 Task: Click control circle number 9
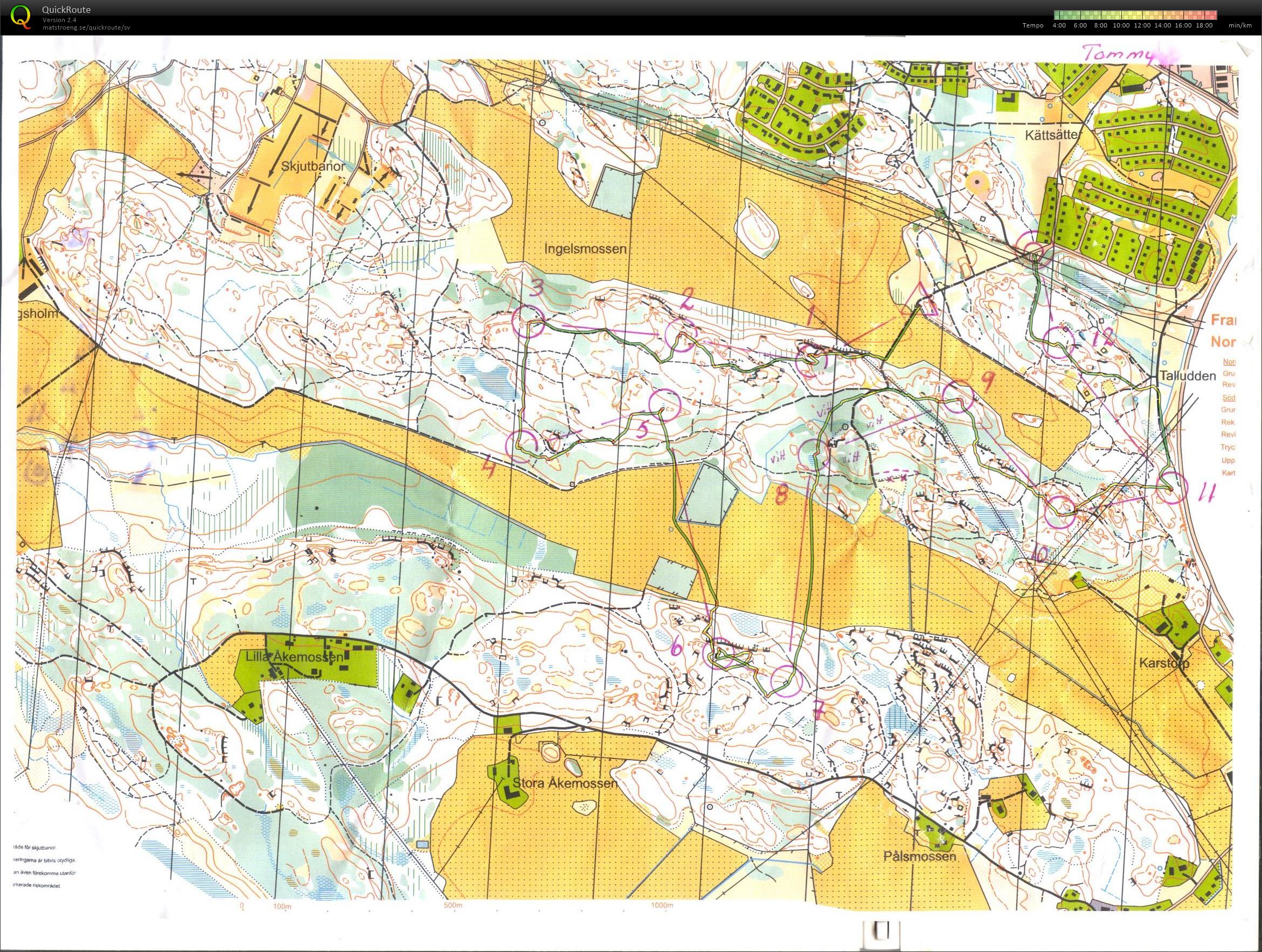(958, 397)
